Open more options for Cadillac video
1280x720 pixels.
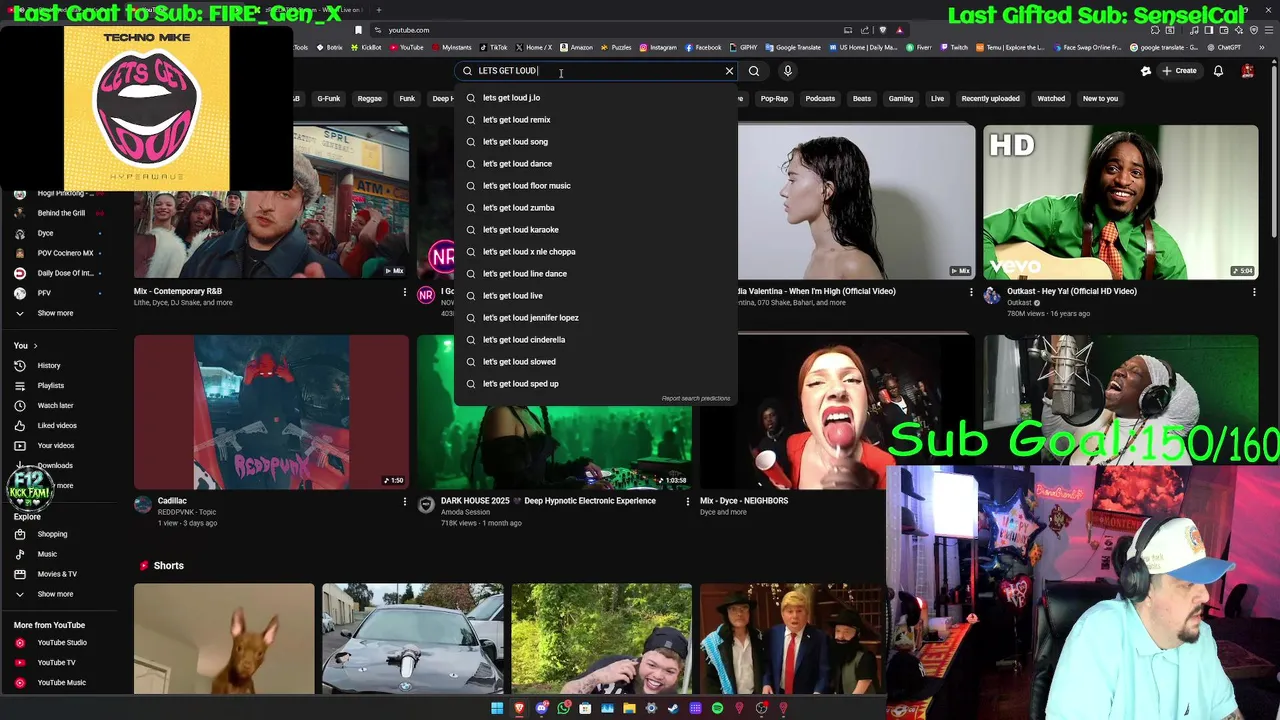pyautogui.click(x=405, y=501)
